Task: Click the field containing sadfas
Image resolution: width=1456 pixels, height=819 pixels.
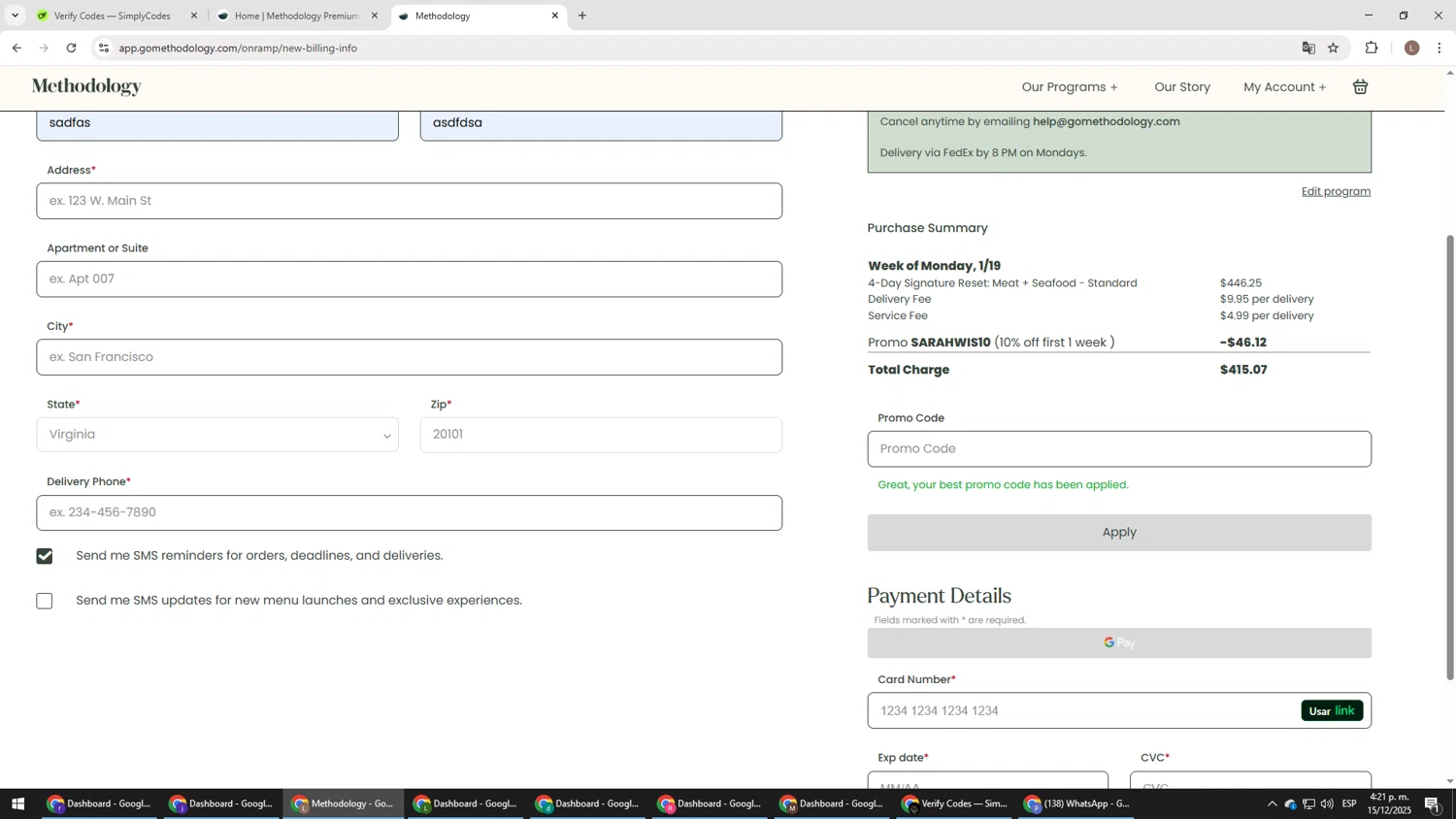Action: (x=217, y=124)
